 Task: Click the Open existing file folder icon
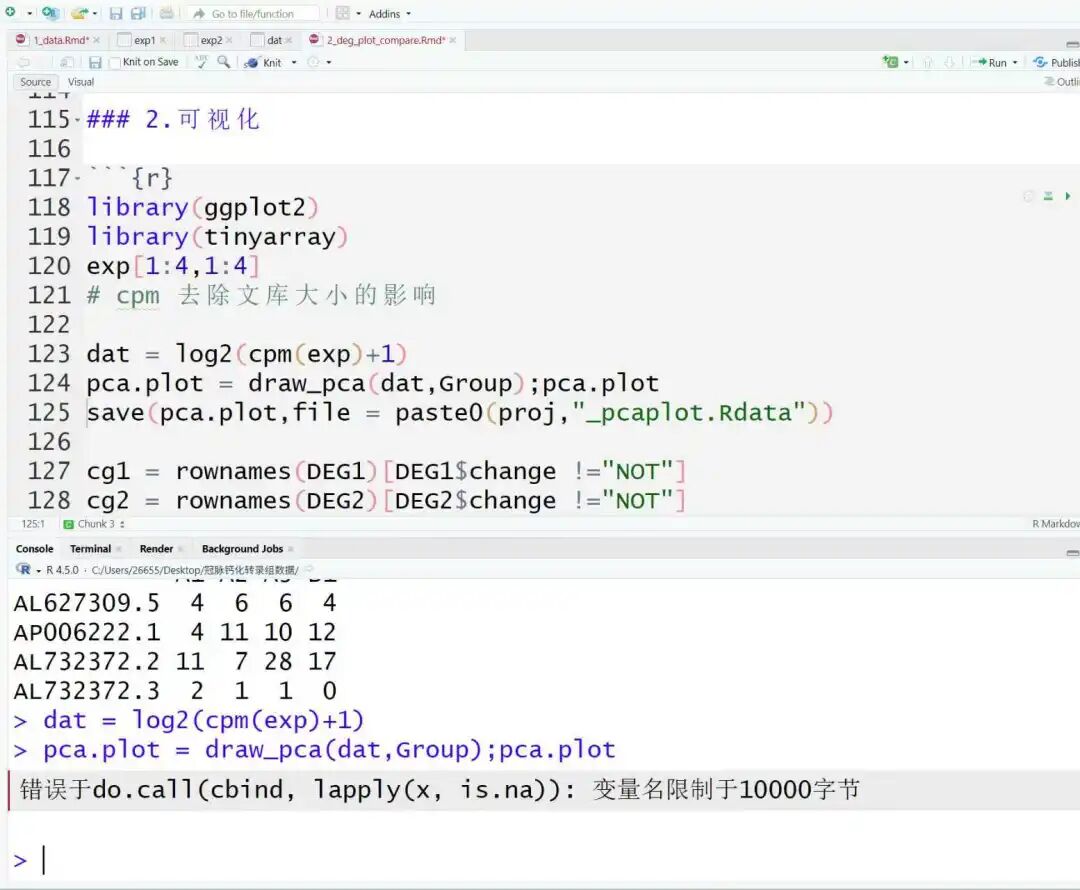pyautogui.click(x=80, y=13)
